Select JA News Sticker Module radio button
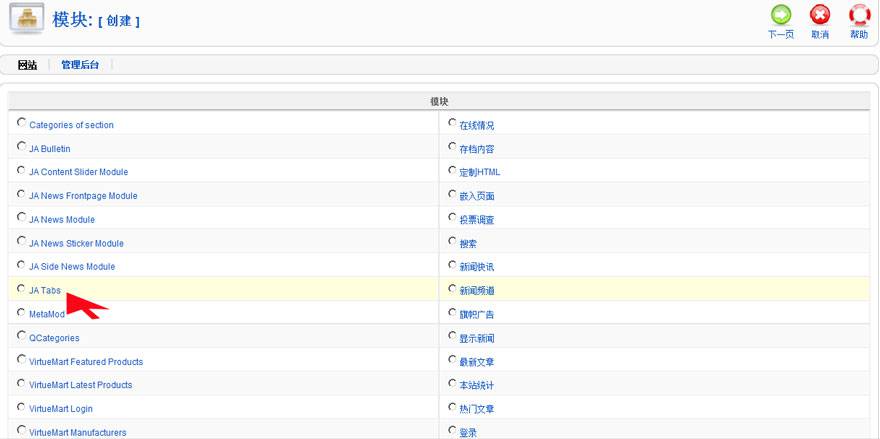The image size is (880, 439). click(21, 241)
